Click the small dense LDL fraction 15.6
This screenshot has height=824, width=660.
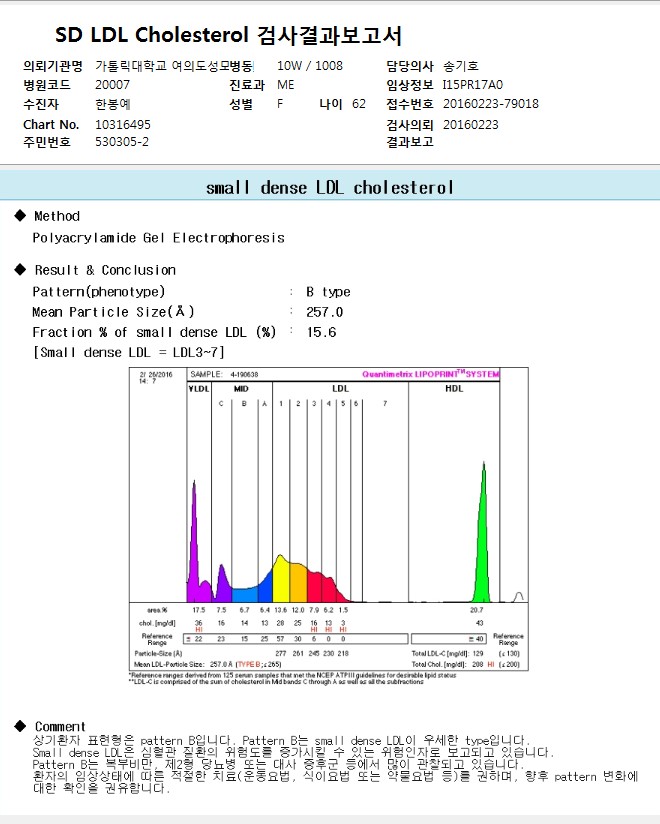(x=322, y=332)
